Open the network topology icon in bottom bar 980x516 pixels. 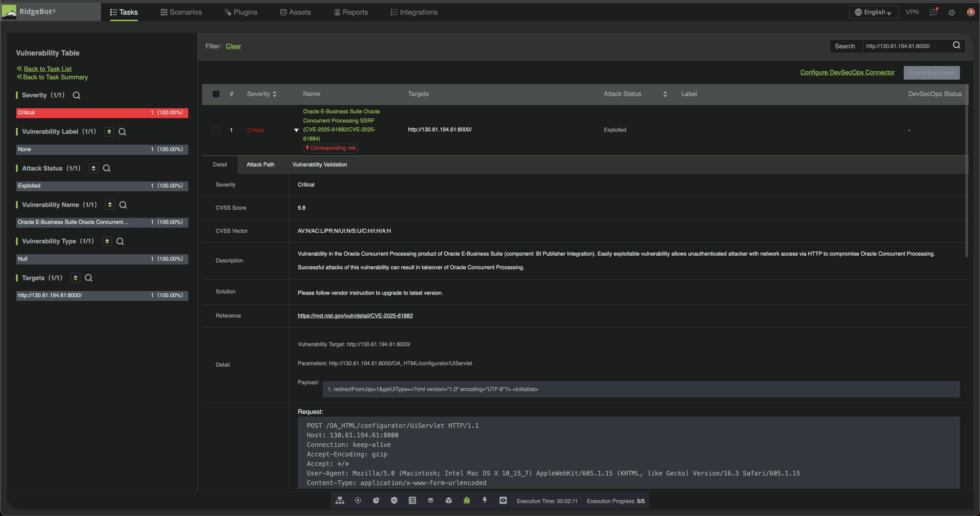(340, 499)
